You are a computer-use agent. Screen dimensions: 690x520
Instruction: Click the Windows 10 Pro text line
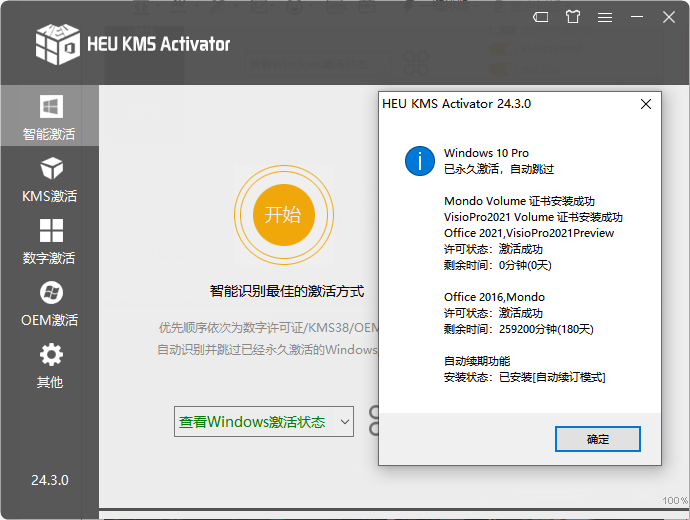(486, 153)
